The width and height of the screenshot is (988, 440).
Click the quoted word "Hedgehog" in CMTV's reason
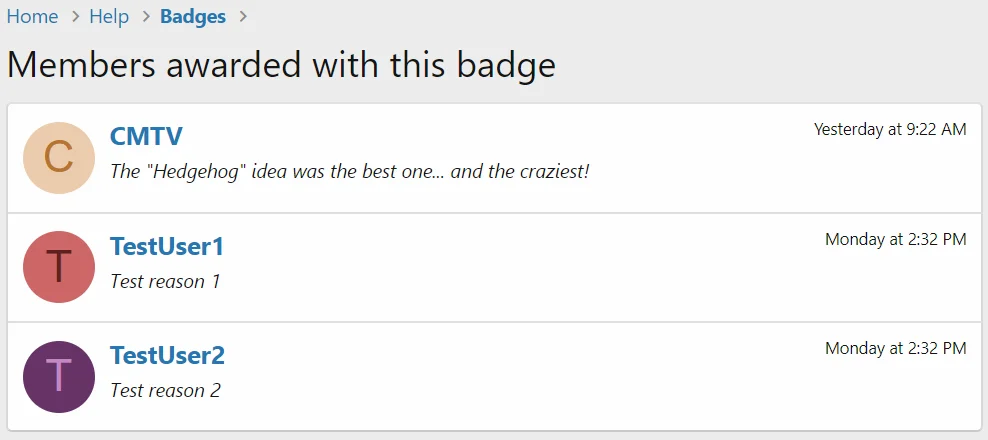pos(196,172)
